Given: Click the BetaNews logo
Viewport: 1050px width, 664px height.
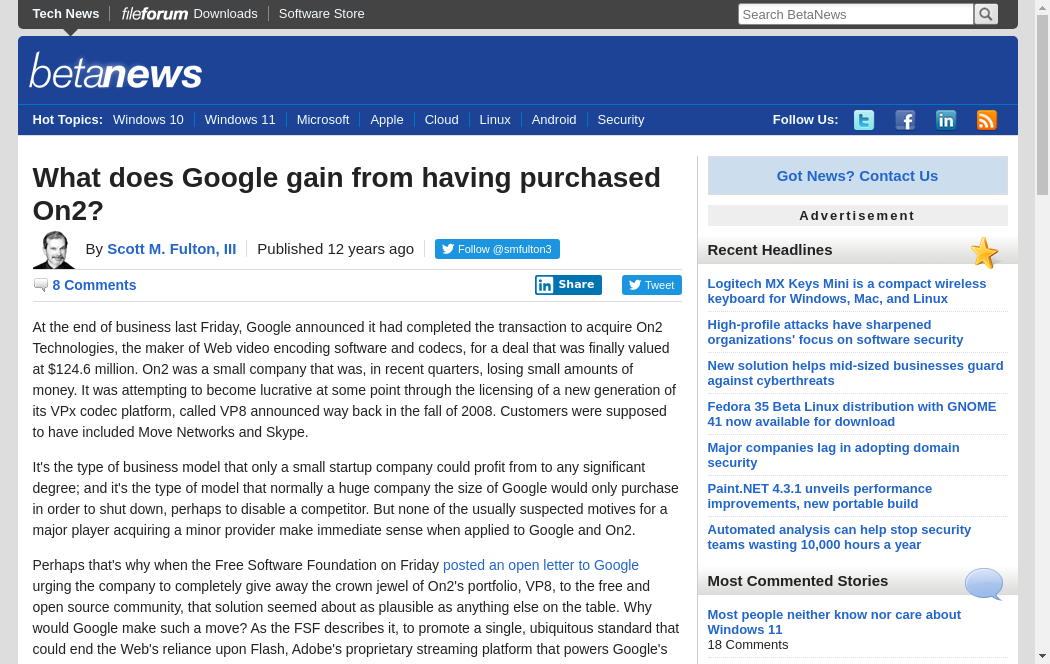Looking at the screenshot, I should point(116,72).
